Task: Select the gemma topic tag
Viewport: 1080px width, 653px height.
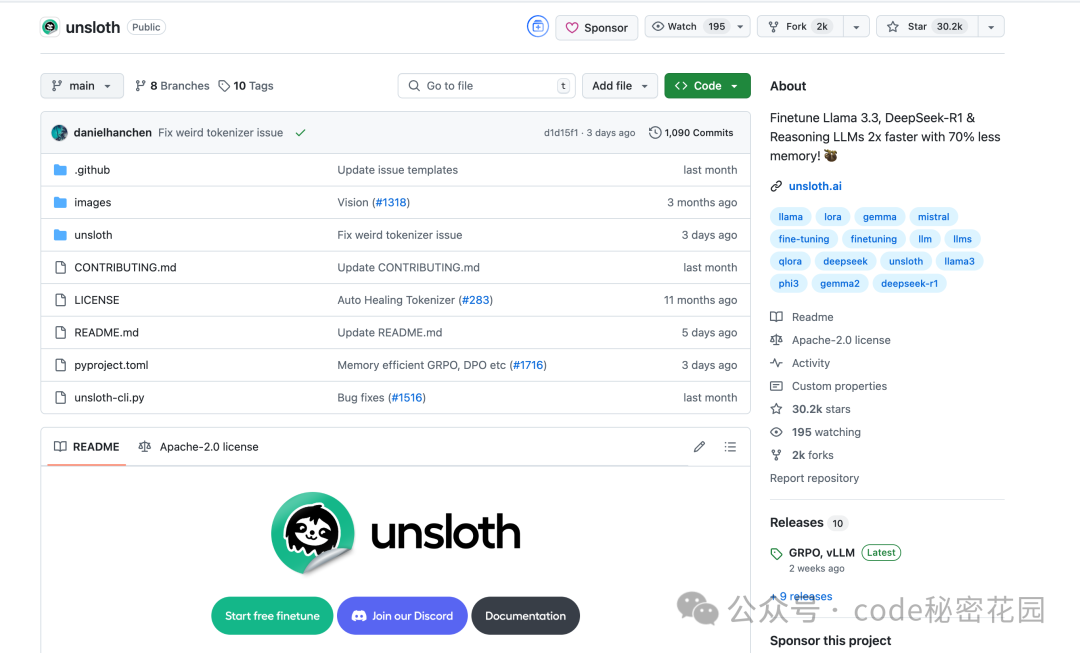Action: pos(880,216)
